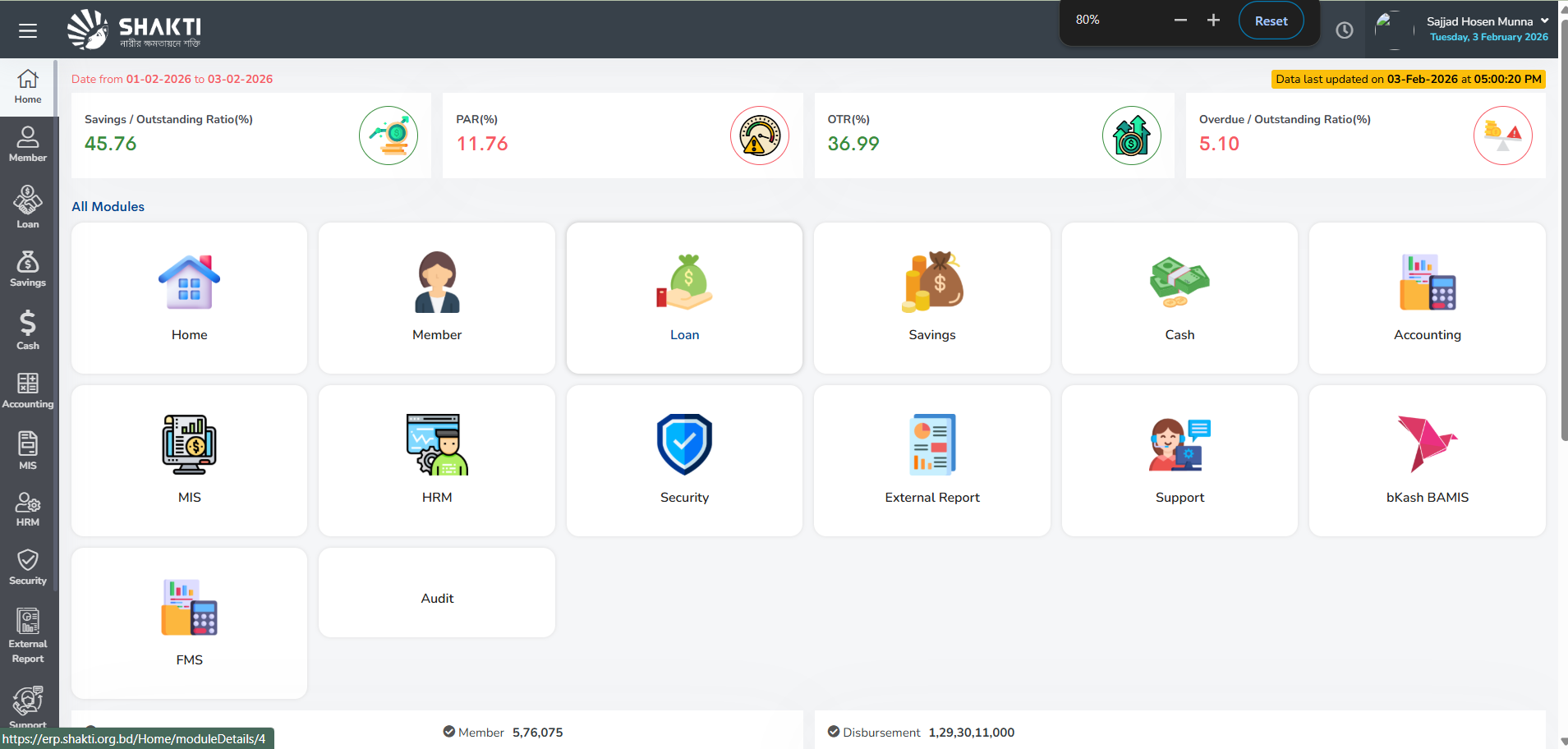This screenshot has height=749, width=1568.
Task: Open the Audit module card
Action: pos(436,591)
